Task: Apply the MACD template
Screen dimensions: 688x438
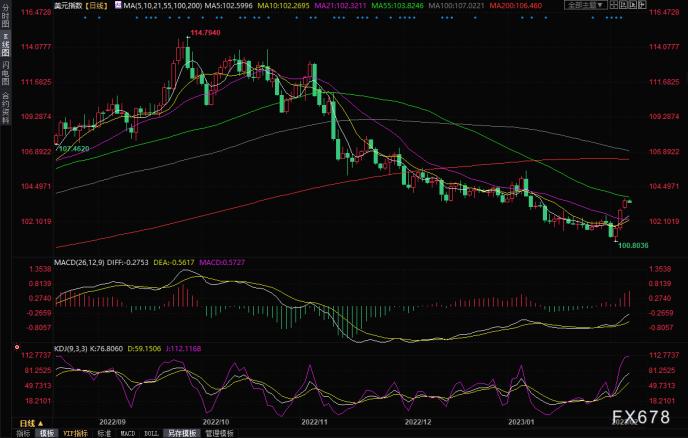Action: pyautogui.click(x=128, y=433)
